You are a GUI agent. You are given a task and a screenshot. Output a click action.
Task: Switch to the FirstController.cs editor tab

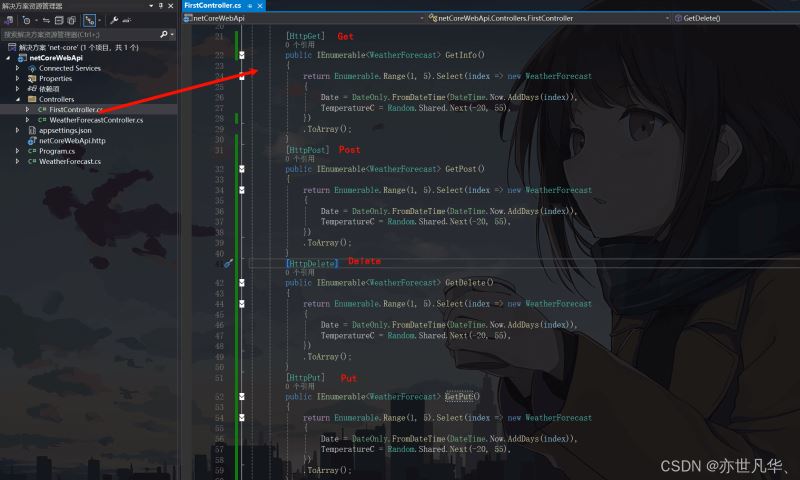(212, 6)
